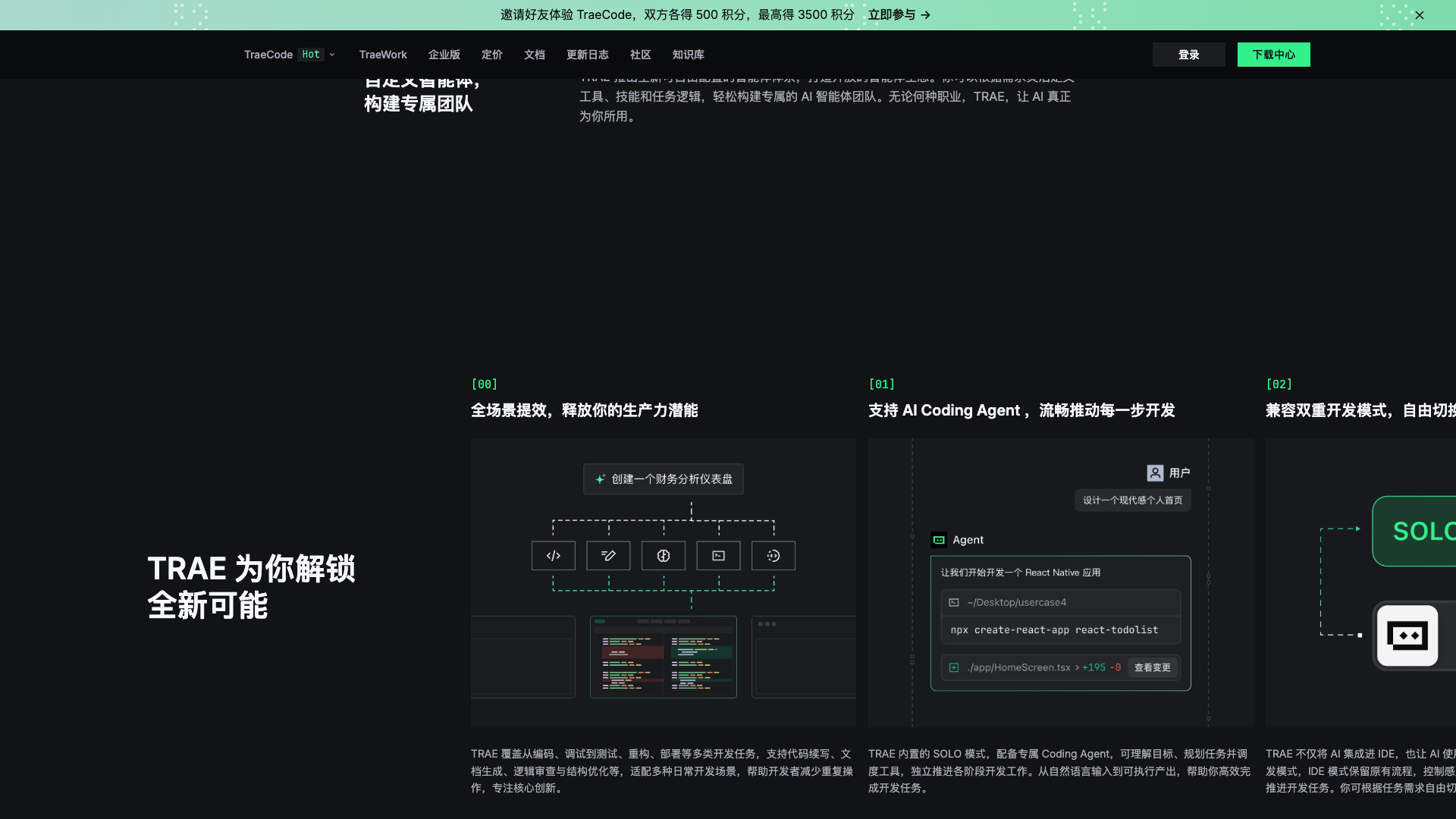Click the ./app/HomeScreen.tsx file path
This screenshot has height=819, width=1456.
1018,668
